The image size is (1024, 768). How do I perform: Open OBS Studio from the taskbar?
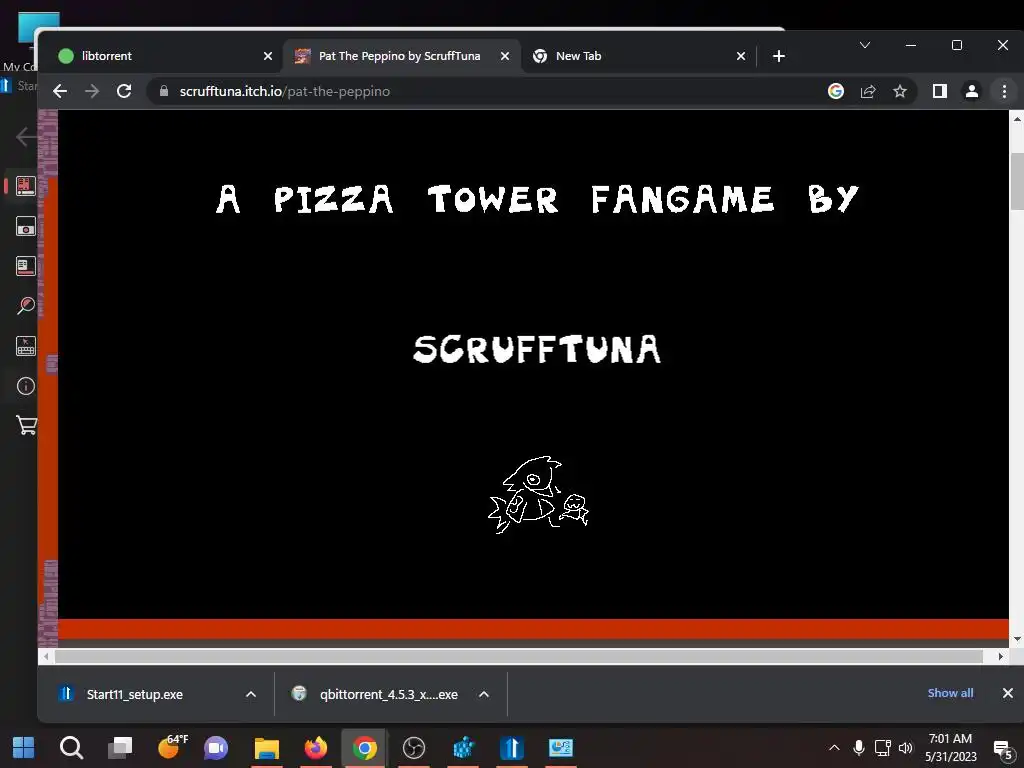(413, 748)
